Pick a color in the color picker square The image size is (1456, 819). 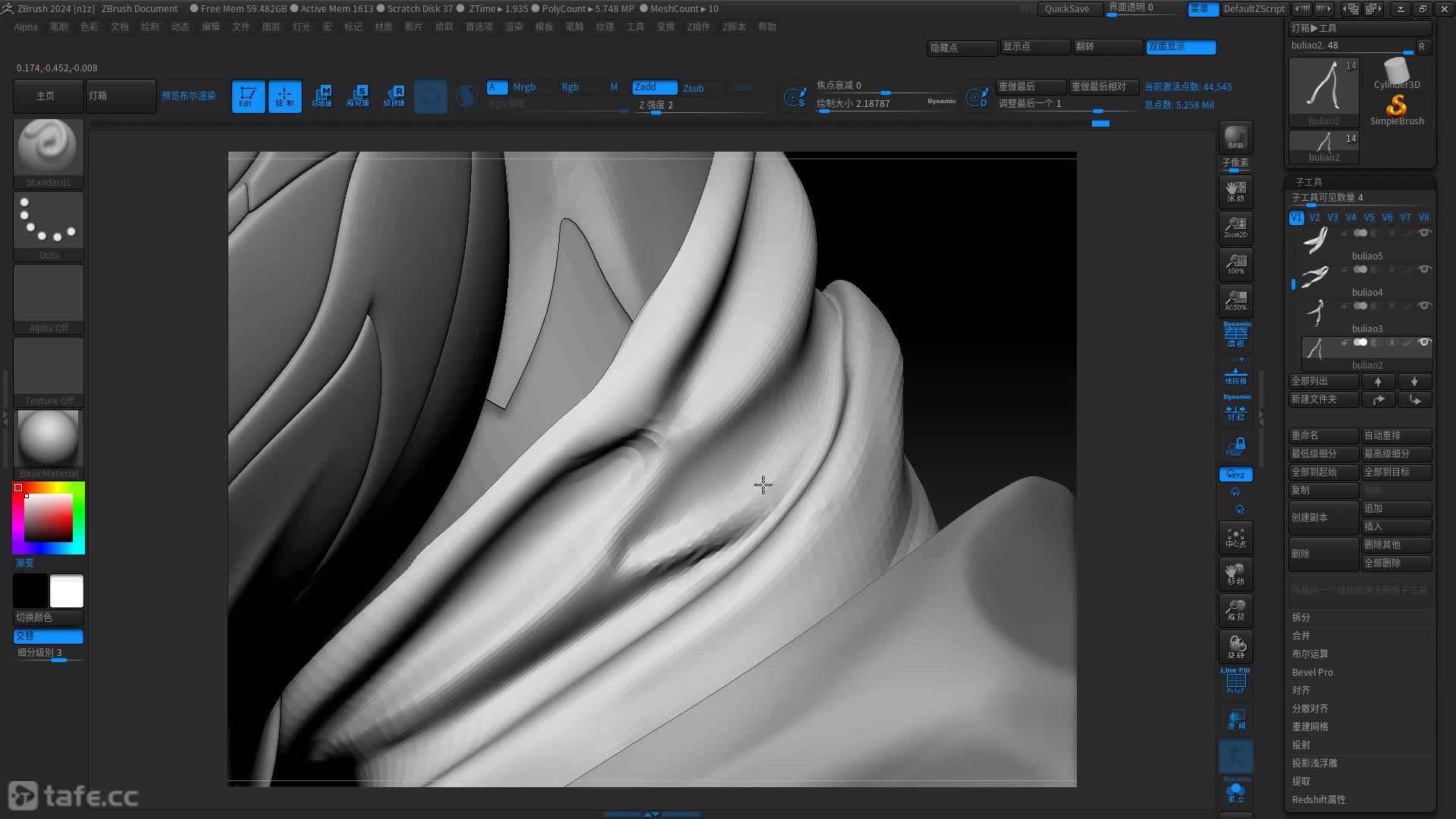pos(49,518)
